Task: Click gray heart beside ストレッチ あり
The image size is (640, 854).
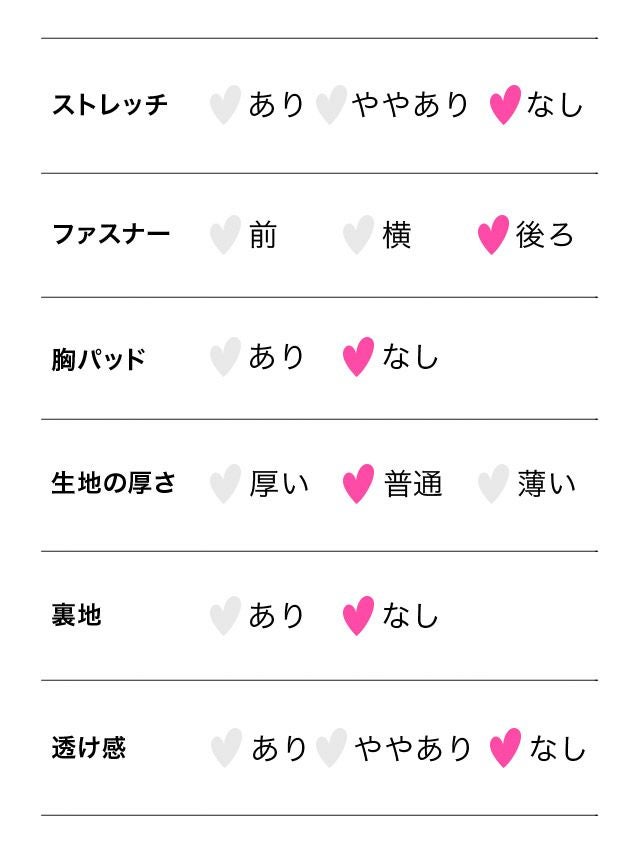Action: point(225,105)
